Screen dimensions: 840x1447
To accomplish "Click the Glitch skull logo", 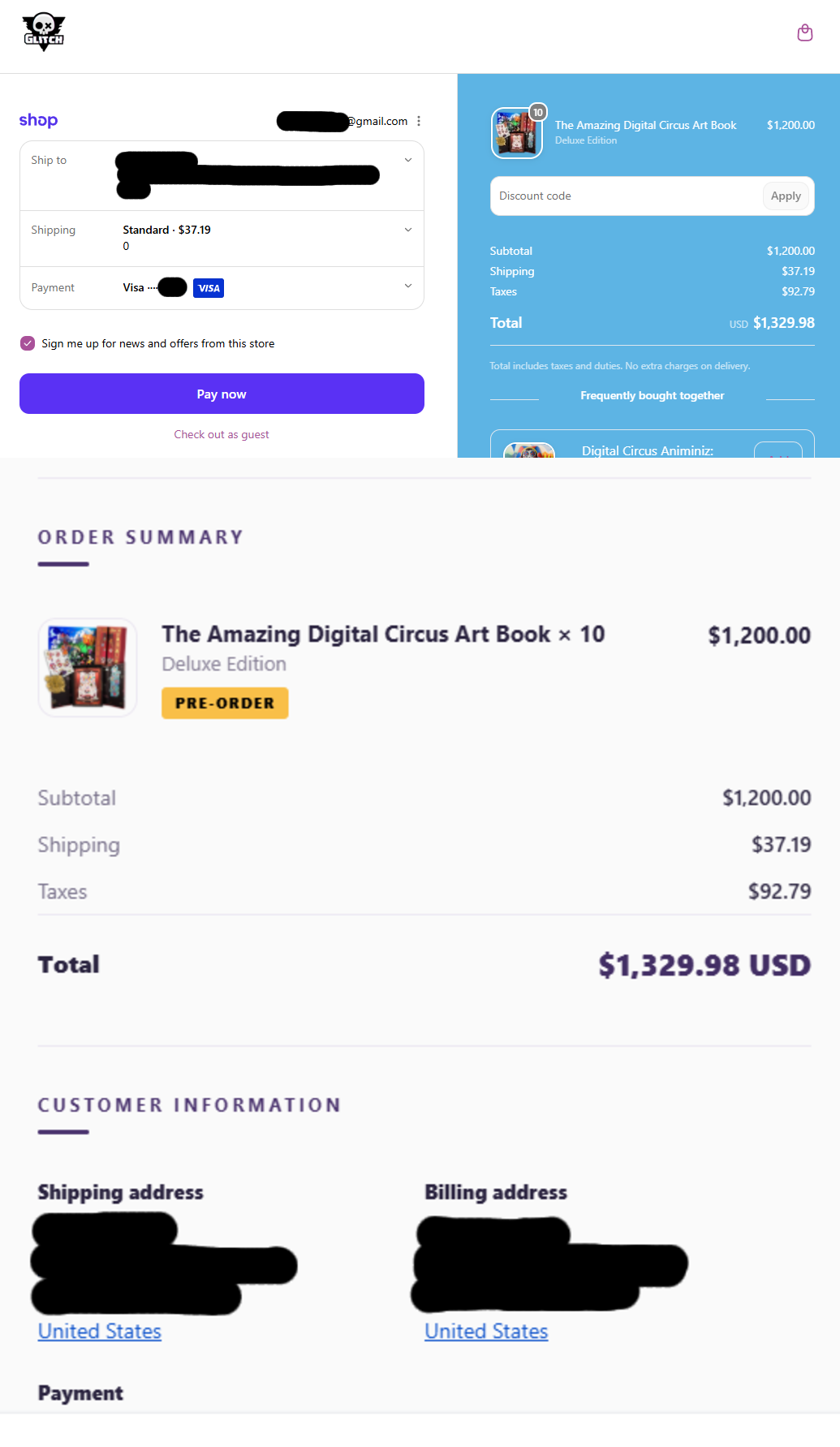I will pos(44,32).
